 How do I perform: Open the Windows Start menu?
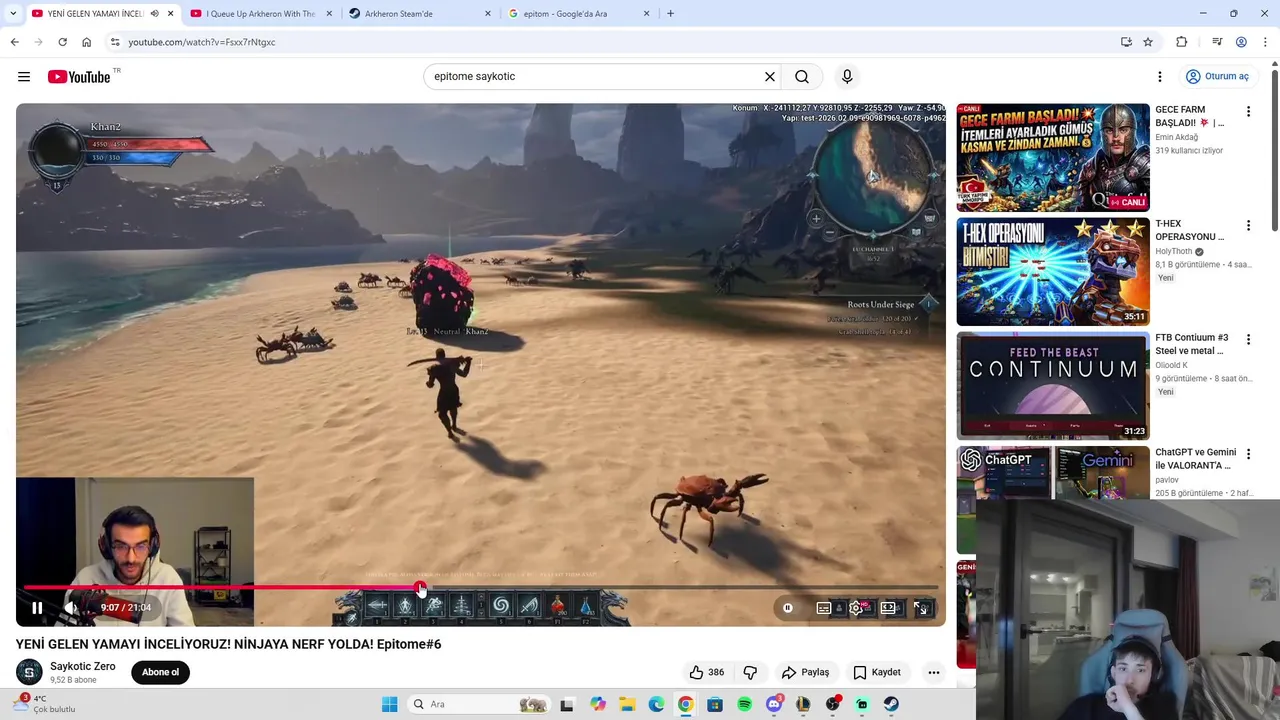[389, 705]
